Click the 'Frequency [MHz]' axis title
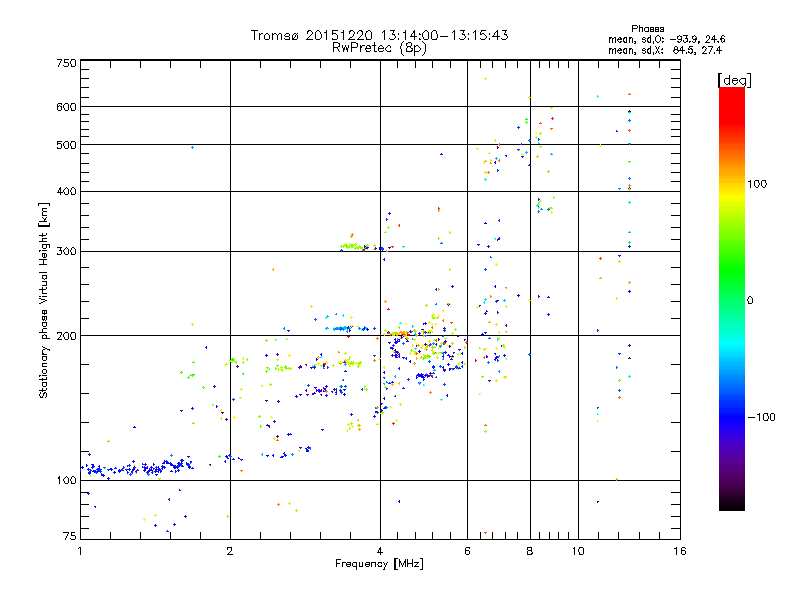 (x=379, y=564)
